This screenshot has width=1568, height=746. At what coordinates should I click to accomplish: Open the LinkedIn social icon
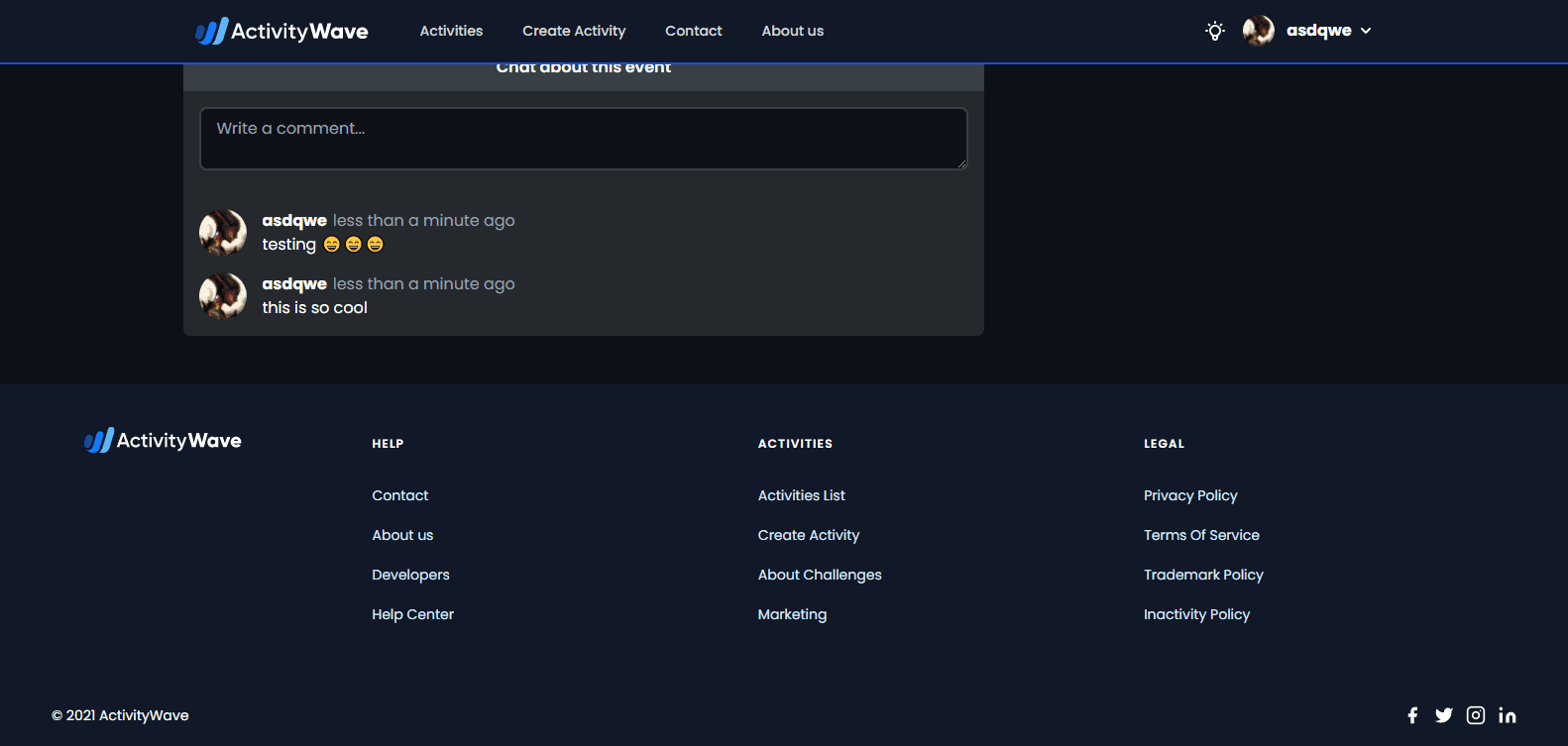point(1507,715)
